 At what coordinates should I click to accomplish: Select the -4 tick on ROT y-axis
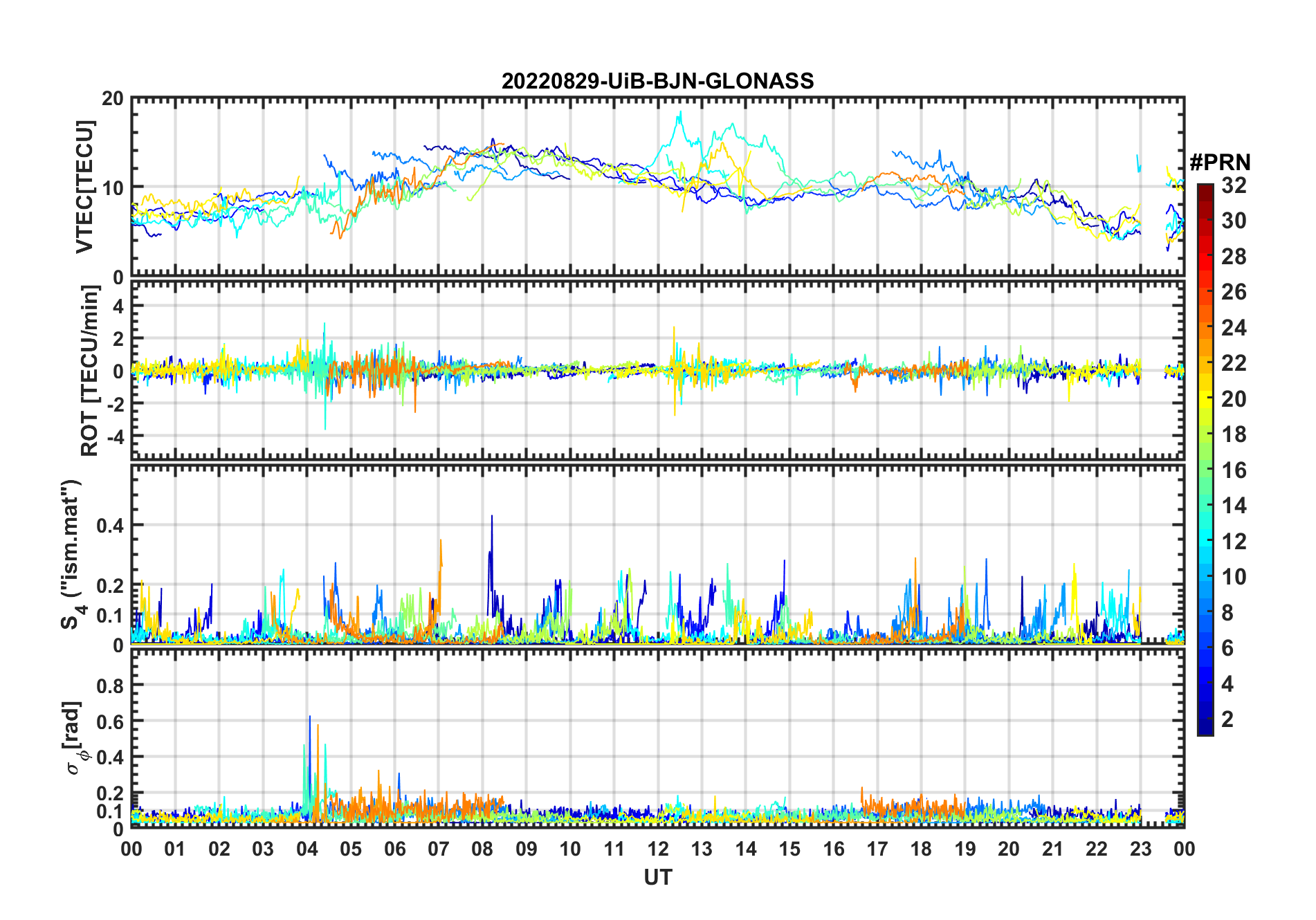(x=115, y=436)
